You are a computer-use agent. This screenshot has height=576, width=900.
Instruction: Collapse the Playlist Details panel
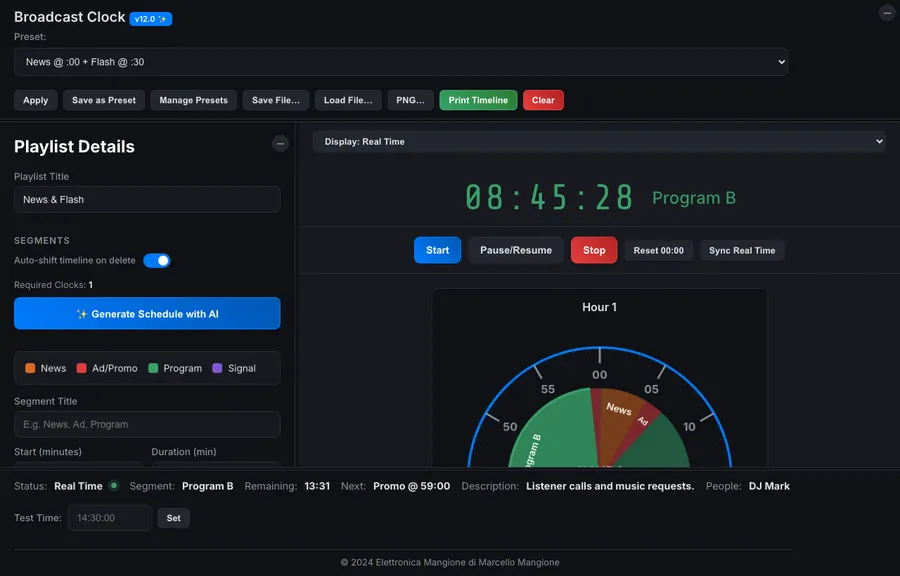point(280,143)
